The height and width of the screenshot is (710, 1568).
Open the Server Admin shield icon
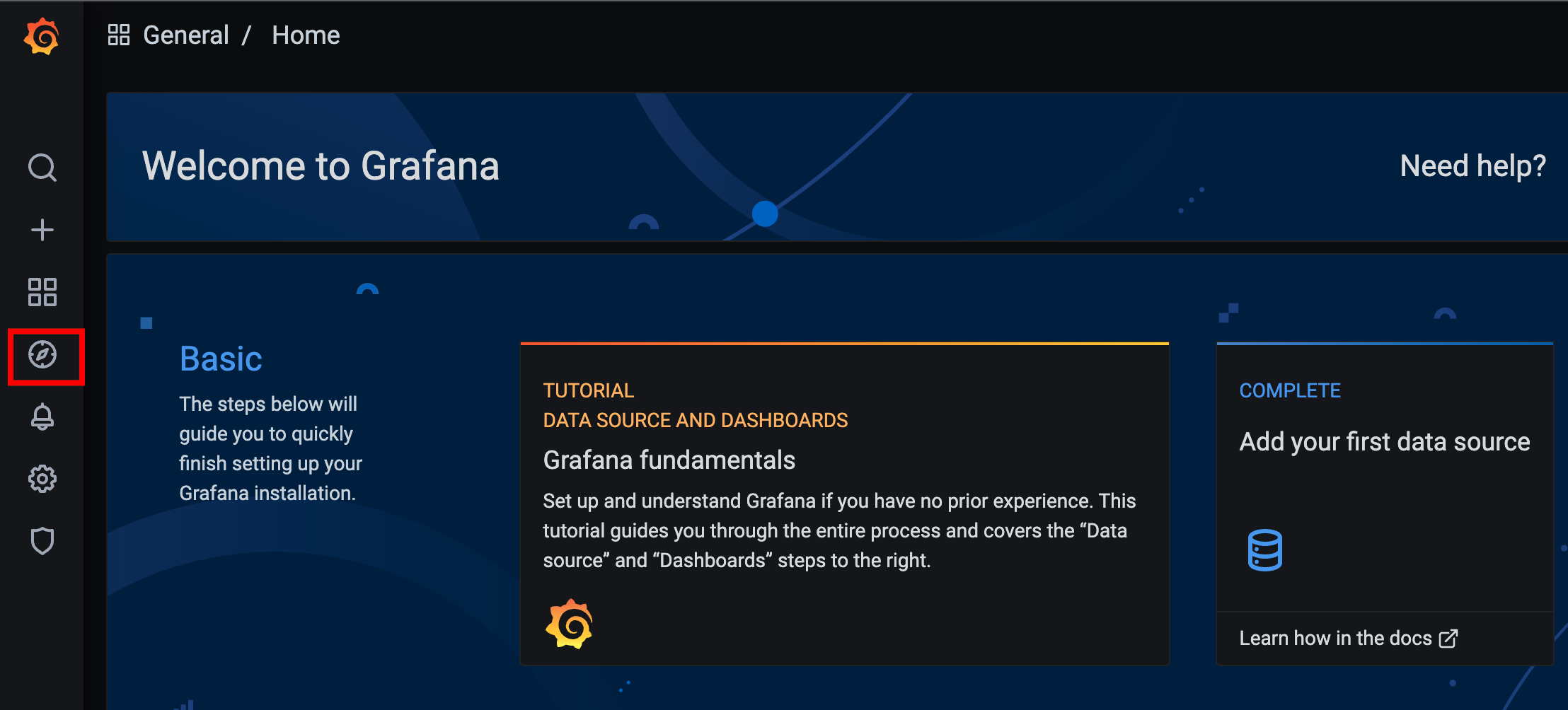coord(42,541)
